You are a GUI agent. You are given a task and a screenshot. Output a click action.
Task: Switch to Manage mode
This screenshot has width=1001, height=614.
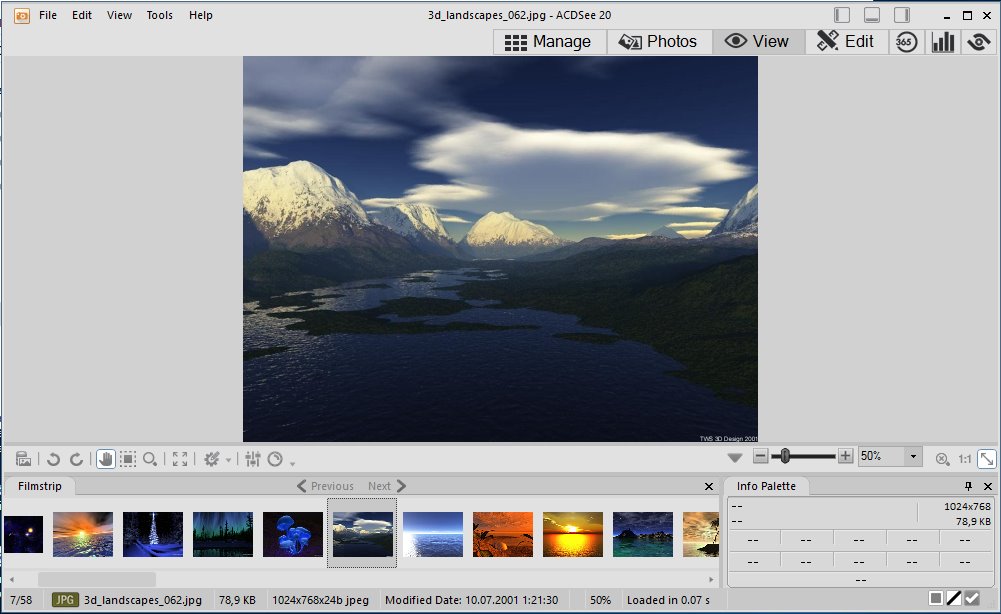[x=550, y=41]
